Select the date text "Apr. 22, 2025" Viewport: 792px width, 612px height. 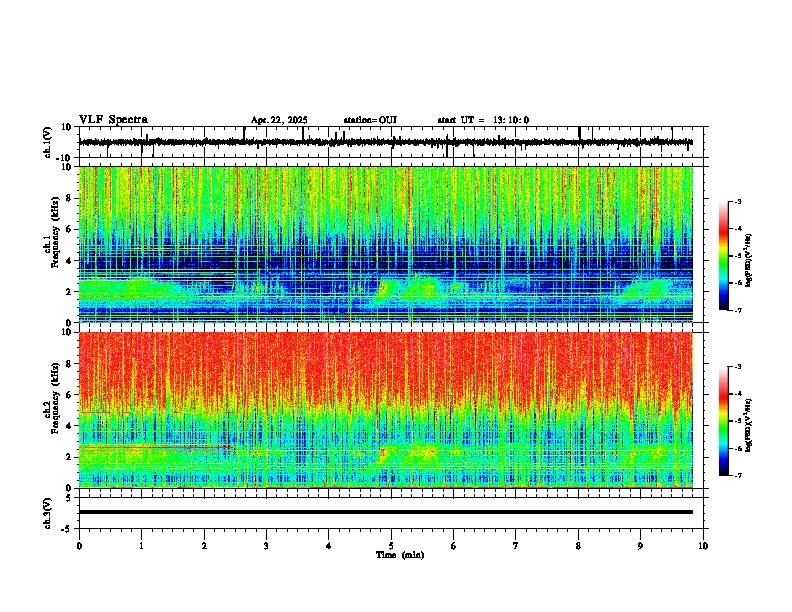tap(279, 120)
